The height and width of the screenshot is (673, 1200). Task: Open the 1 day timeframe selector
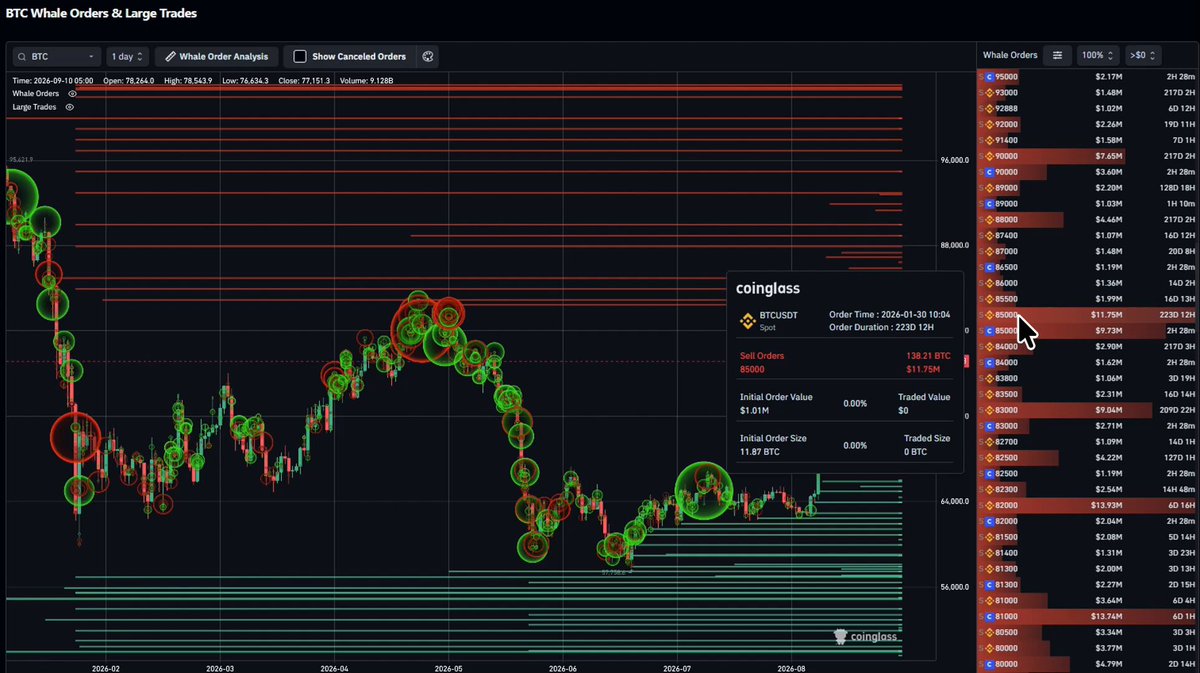point(127,57)
